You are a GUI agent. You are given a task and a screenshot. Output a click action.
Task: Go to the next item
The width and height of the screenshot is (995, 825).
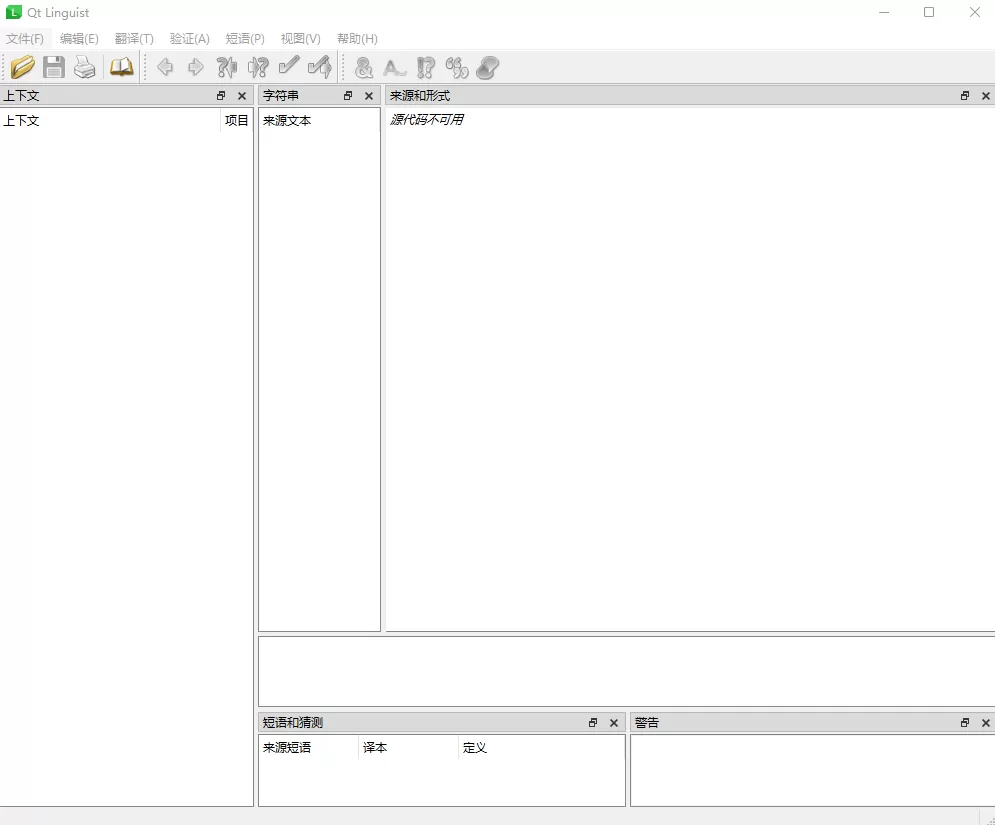[196, 67]
